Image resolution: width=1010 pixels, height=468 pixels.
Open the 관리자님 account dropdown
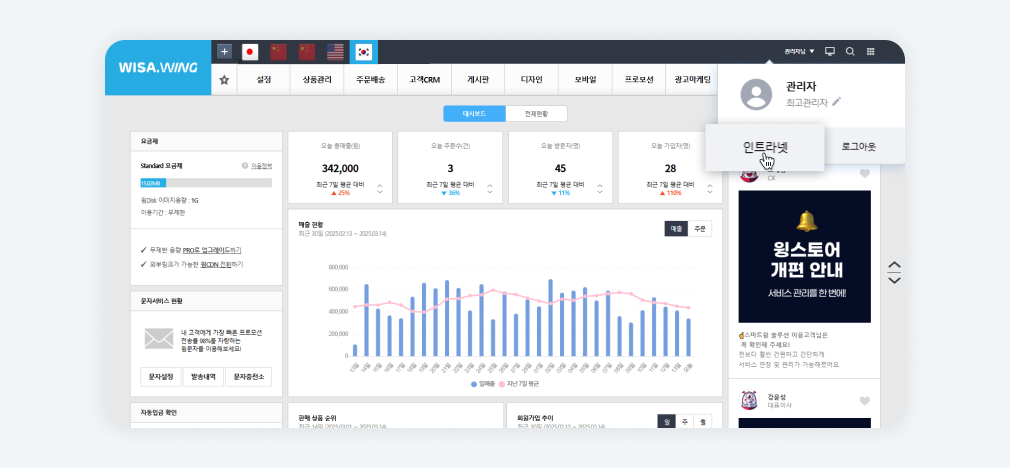click(x=799, y=51)
